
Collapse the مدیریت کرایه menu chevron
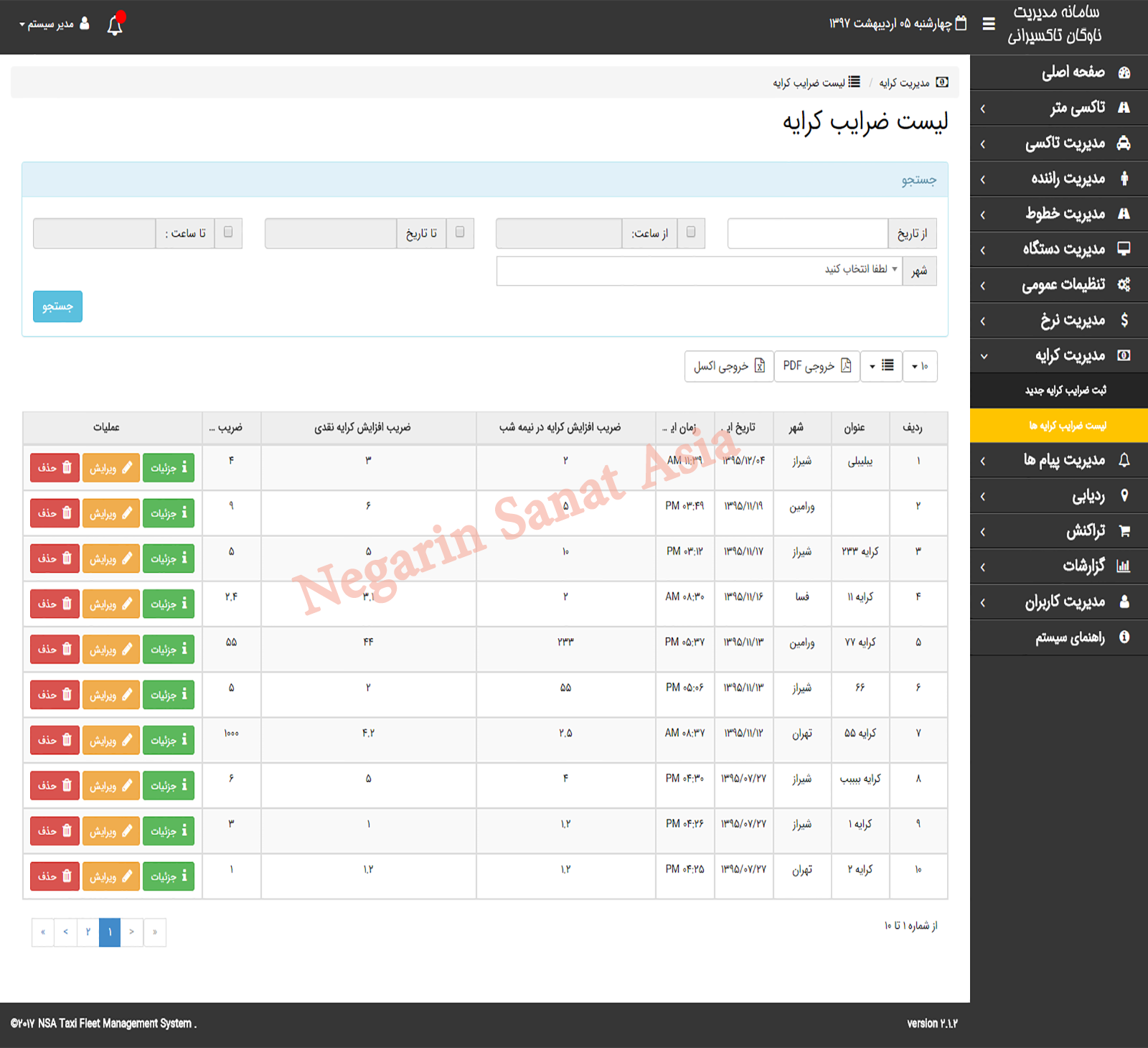pyautogui.click(x=984, y=356)
